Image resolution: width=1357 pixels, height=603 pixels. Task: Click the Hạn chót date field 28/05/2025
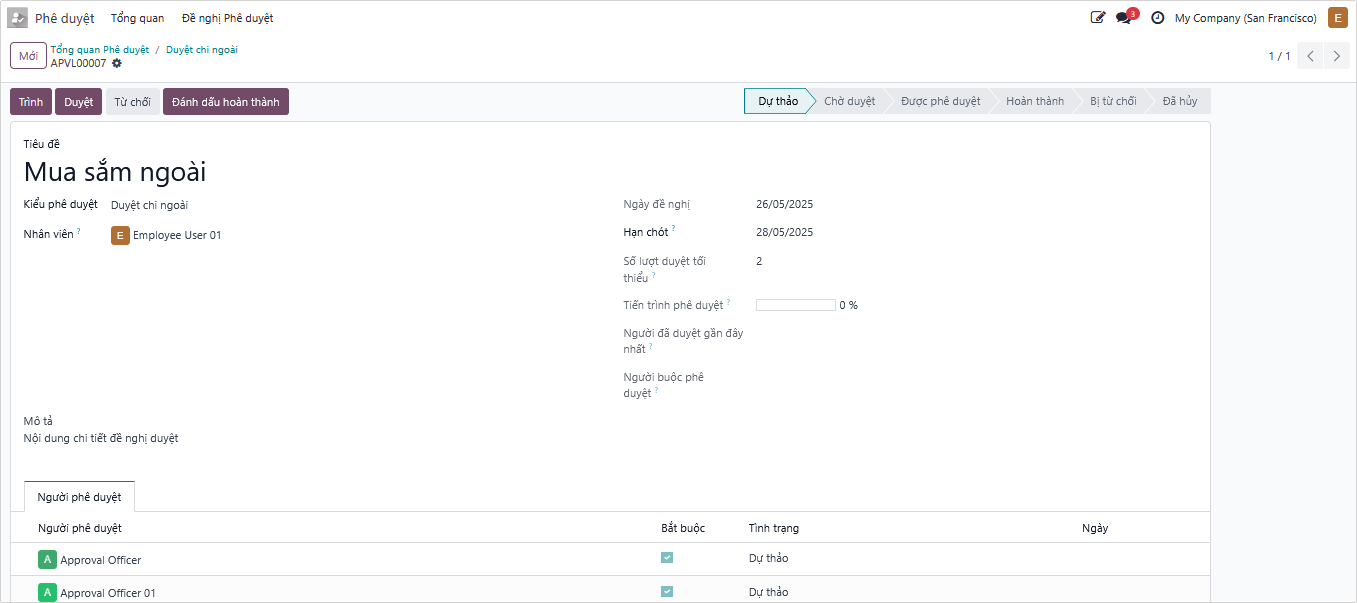[x=785, y=233]
